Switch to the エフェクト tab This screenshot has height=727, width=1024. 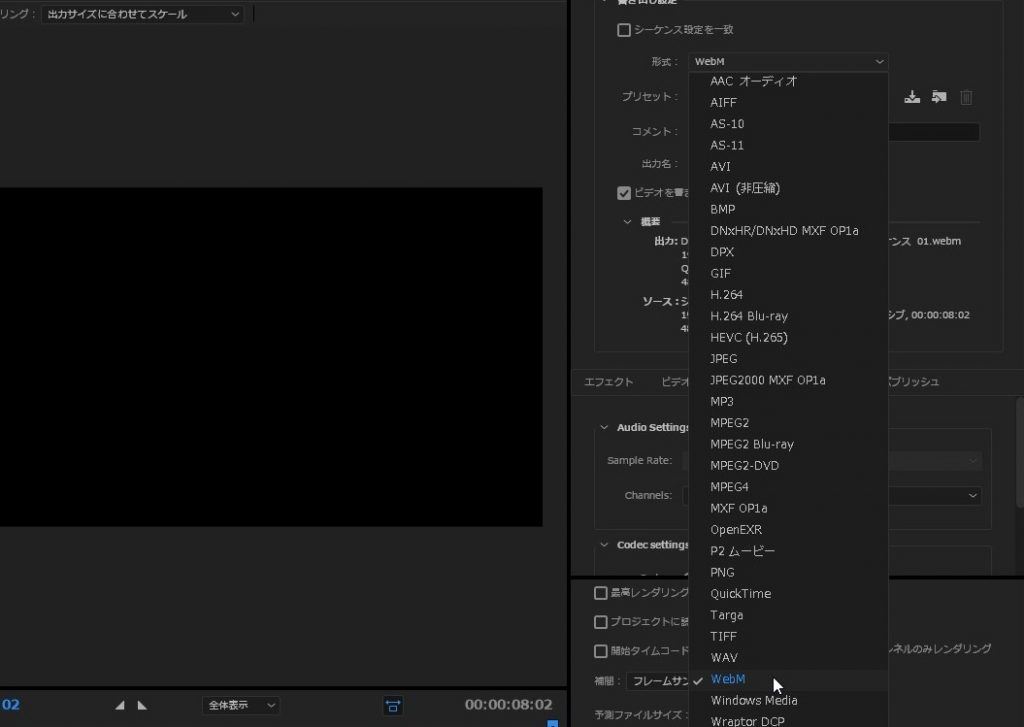[x=608, y=381]
